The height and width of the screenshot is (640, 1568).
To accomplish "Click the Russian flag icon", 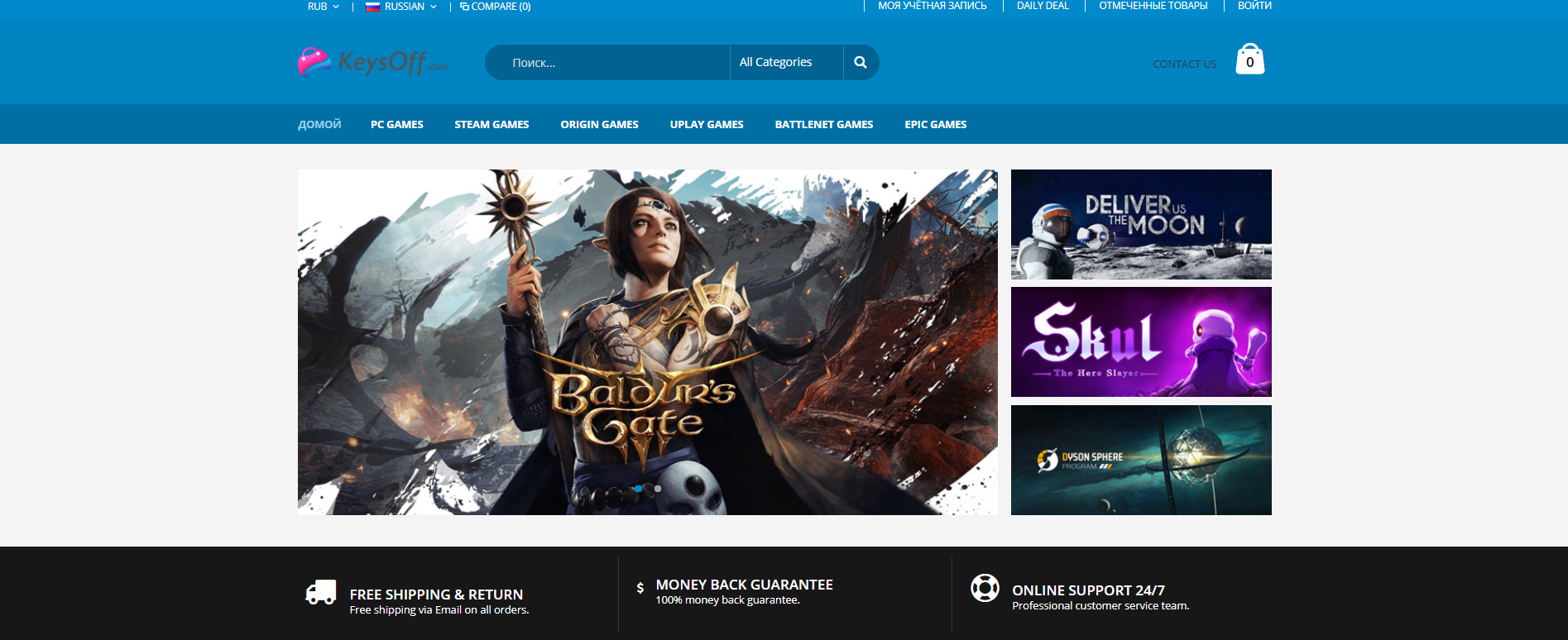I will tap(373, 7).
